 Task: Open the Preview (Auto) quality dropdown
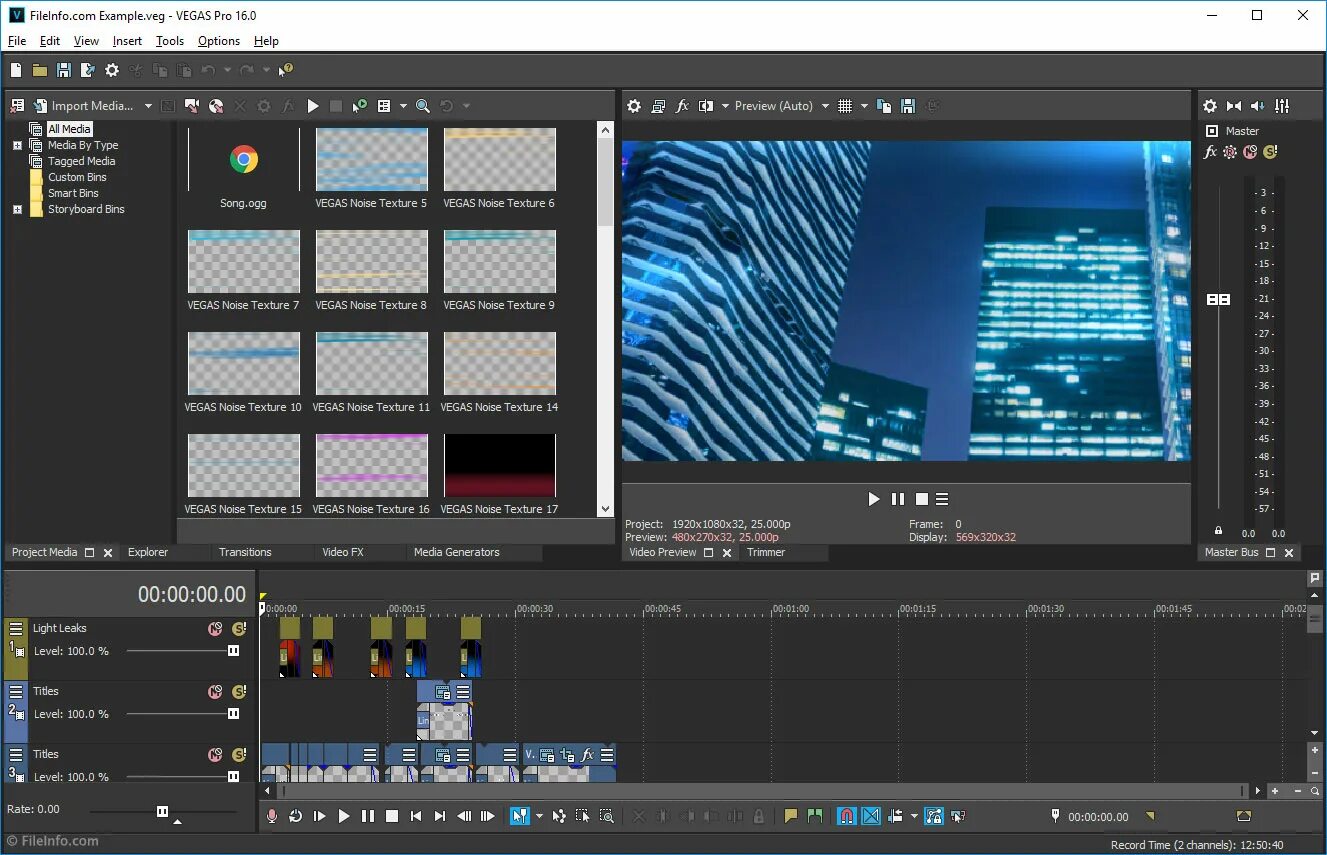(x=825, y=106)
